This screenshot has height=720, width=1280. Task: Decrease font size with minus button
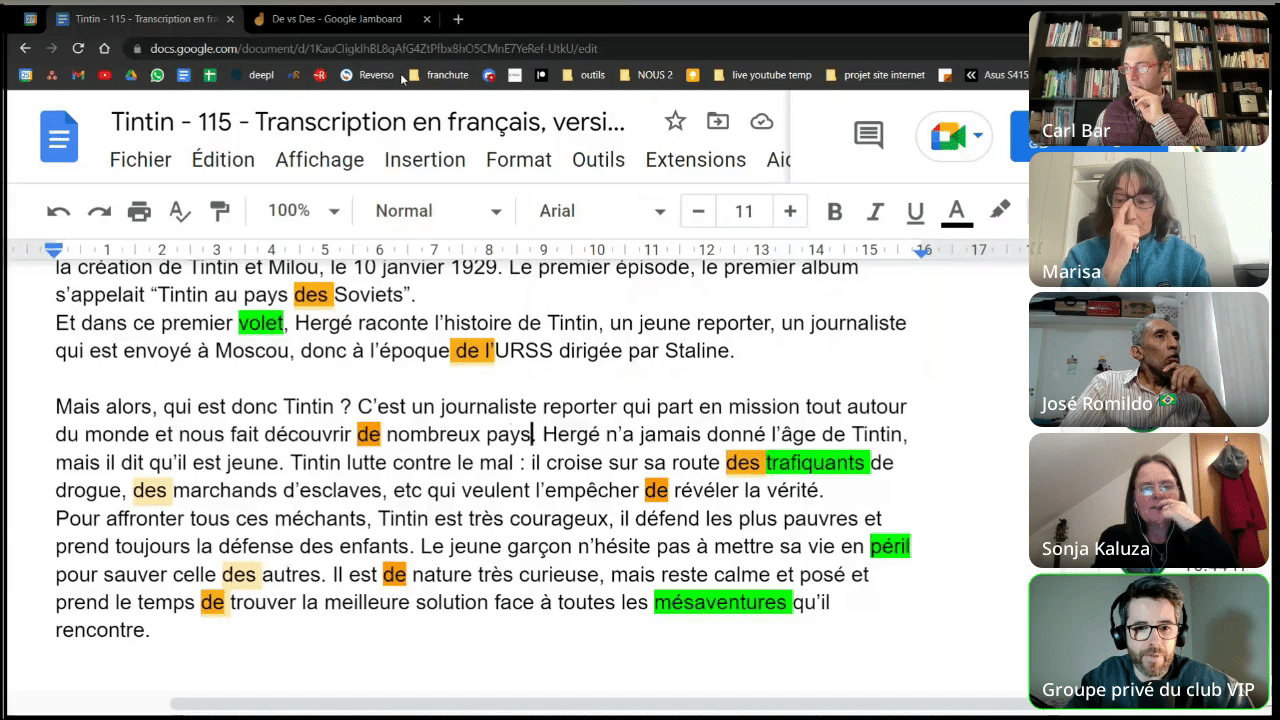(x=698, y=211)
